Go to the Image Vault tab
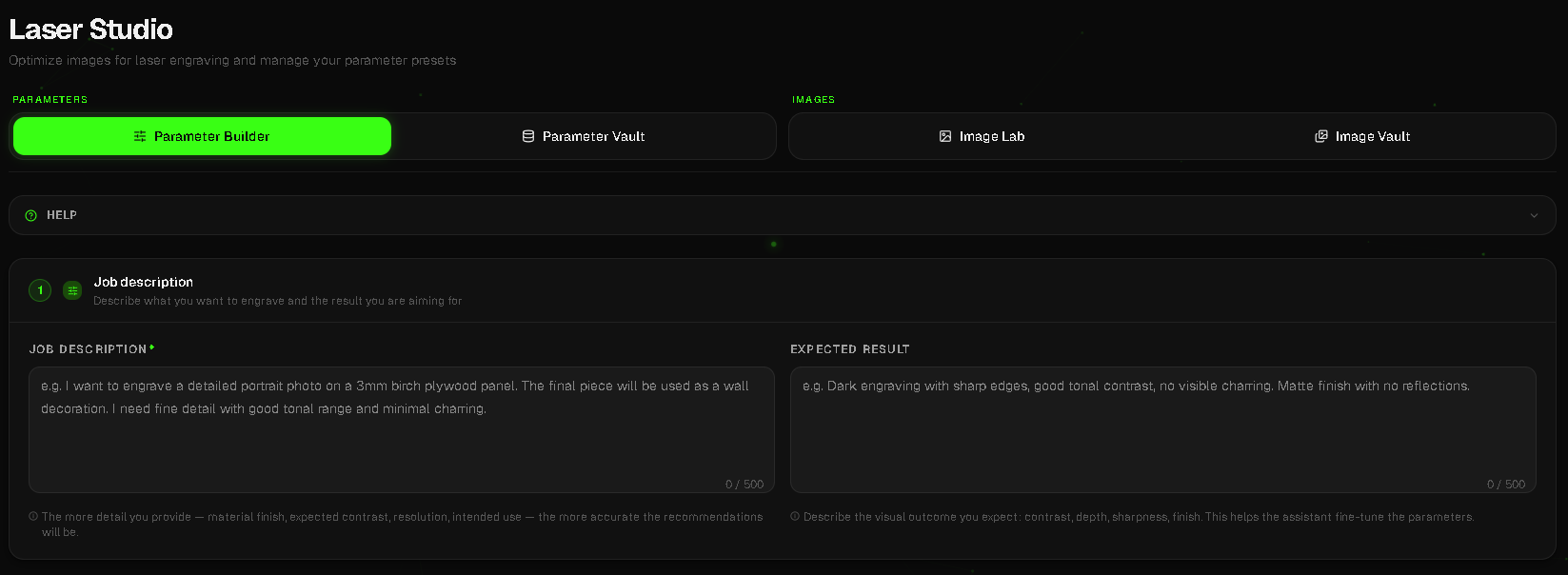 1362,136
